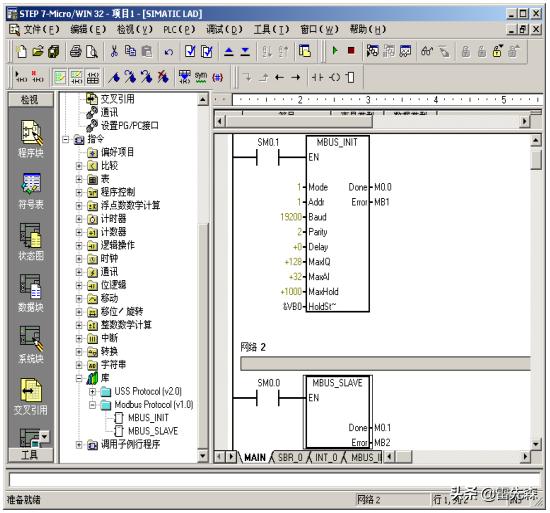
Task: Open the PLC(P) menu
Action: (179, 29)
